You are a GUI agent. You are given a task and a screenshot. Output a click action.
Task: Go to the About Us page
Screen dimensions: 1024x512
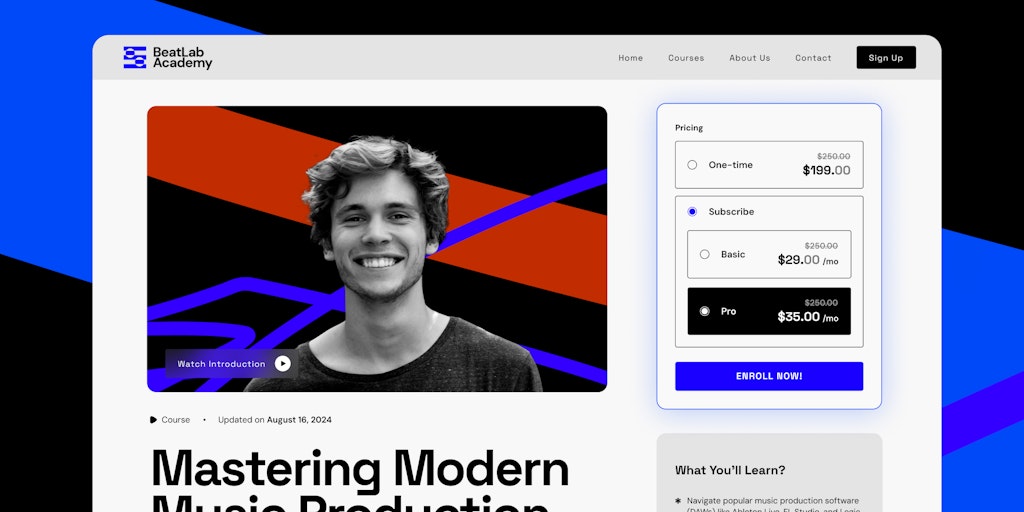pos(750,58)
